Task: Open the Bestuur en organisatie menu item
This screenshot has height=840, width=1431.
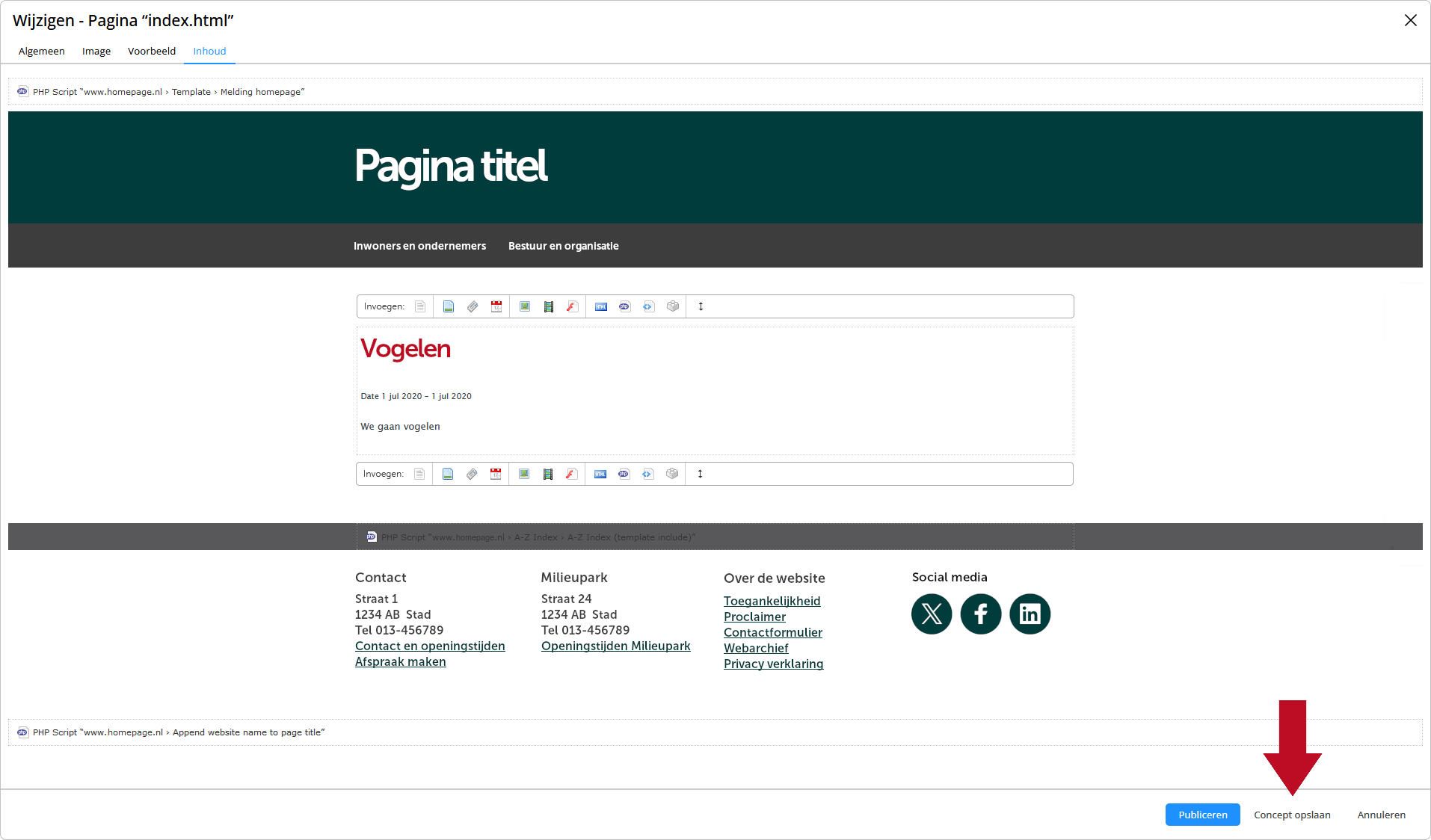Action: [x=564, y=246]
